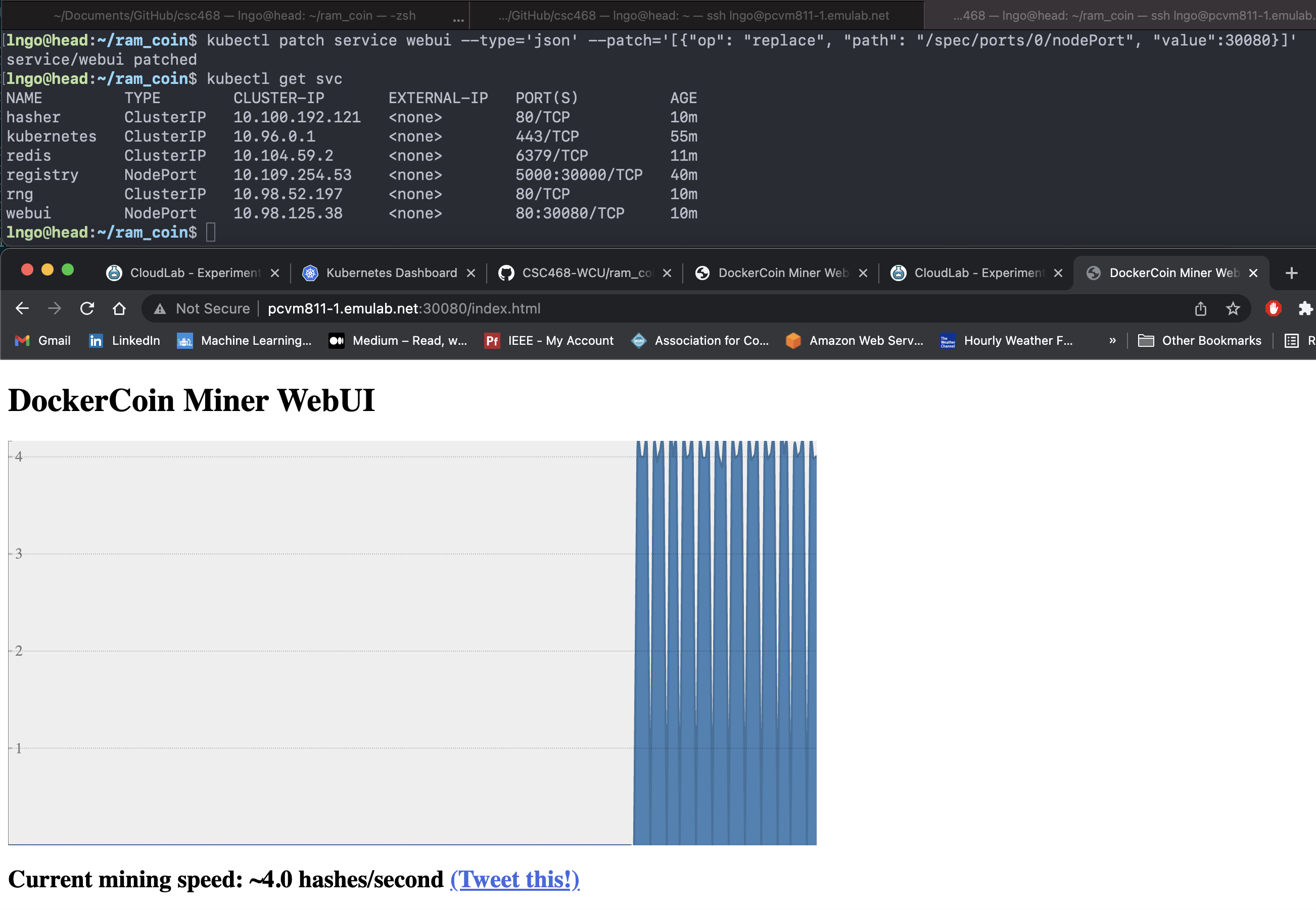Screen dimensions: 1316x910
Task: Click the service/webui patched output line
Action: coord(102,60)
